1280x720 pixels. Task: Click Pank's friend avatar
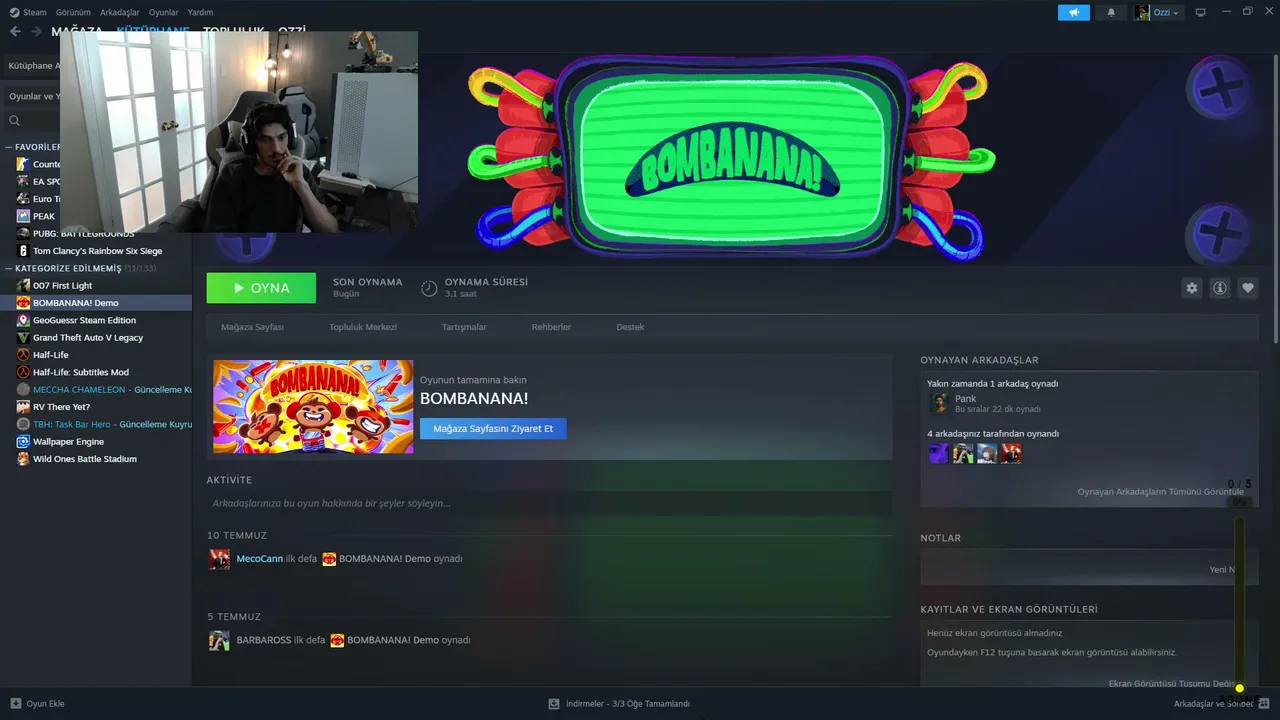click(938, 403)
